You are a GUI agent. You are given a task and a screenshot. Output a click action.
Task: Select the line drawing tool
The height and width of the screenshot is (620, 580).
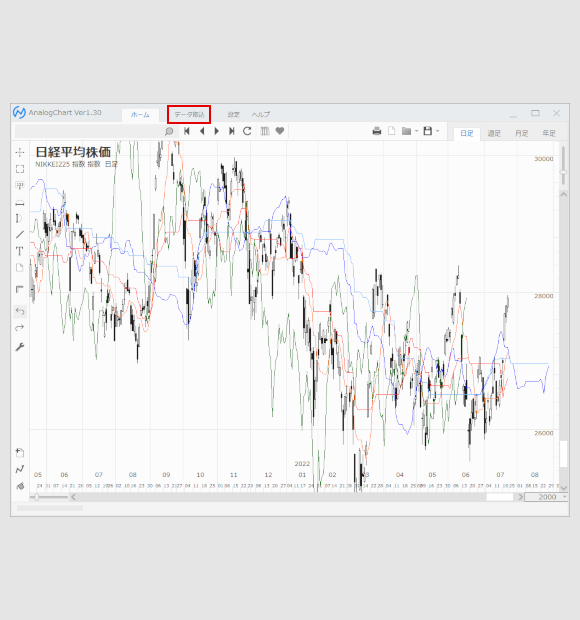(20, 235)
